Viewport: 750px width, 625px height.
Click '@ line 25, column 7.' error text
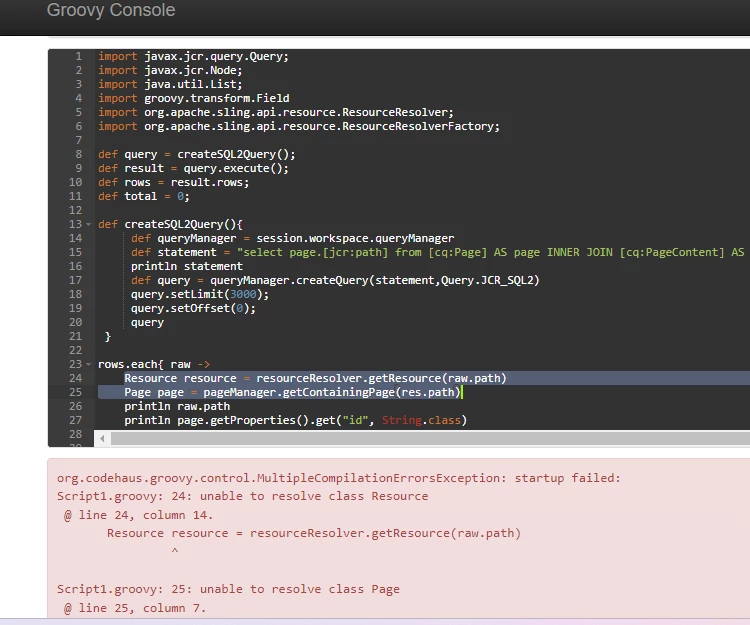(x=135, y=608)
